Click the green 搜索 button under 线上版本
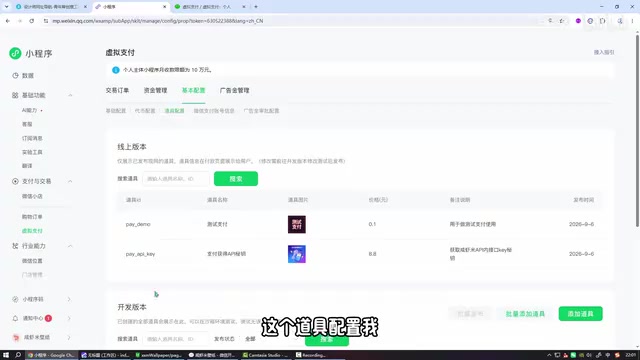 pos(236,179)
